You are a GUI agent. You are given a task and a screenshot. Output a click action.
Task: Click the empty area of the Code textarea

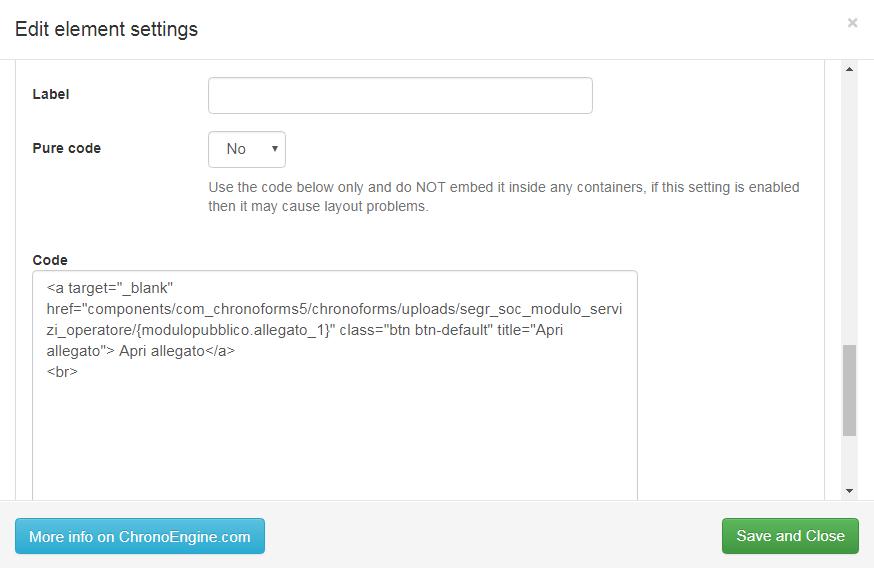click(334, 440)
